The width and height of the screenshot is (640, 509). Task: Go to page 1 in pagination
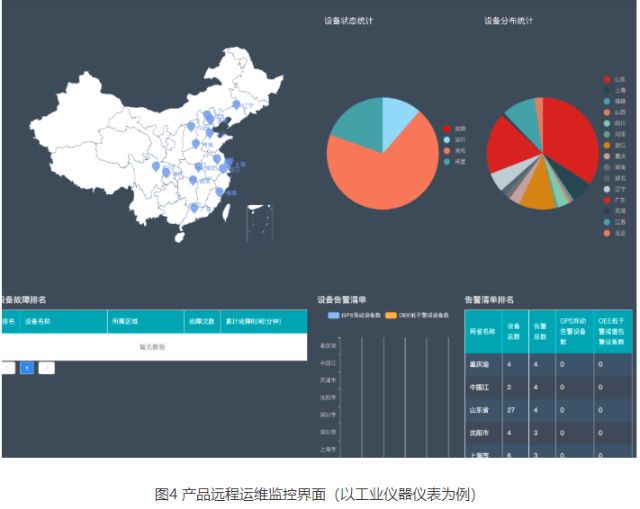(27, 368)
